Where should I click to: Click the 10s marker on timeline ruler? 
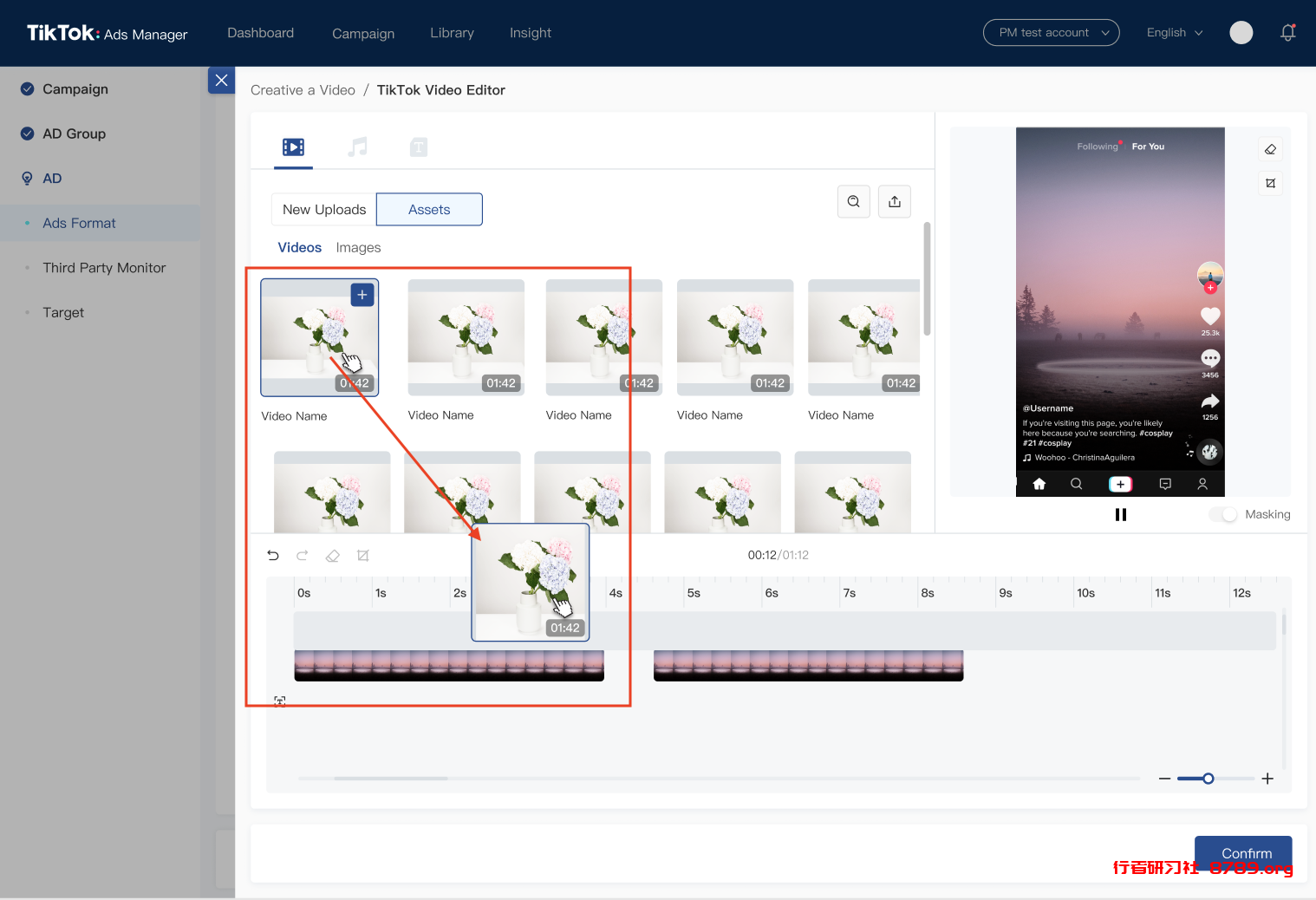click(x=1085, y=593)
